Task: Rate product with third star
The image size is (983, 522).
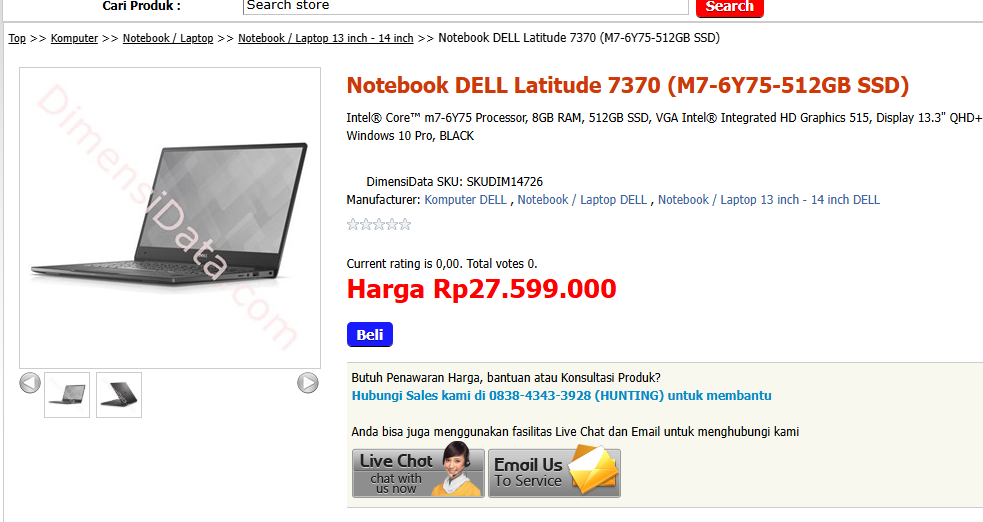Action: (x=379, y=224)
